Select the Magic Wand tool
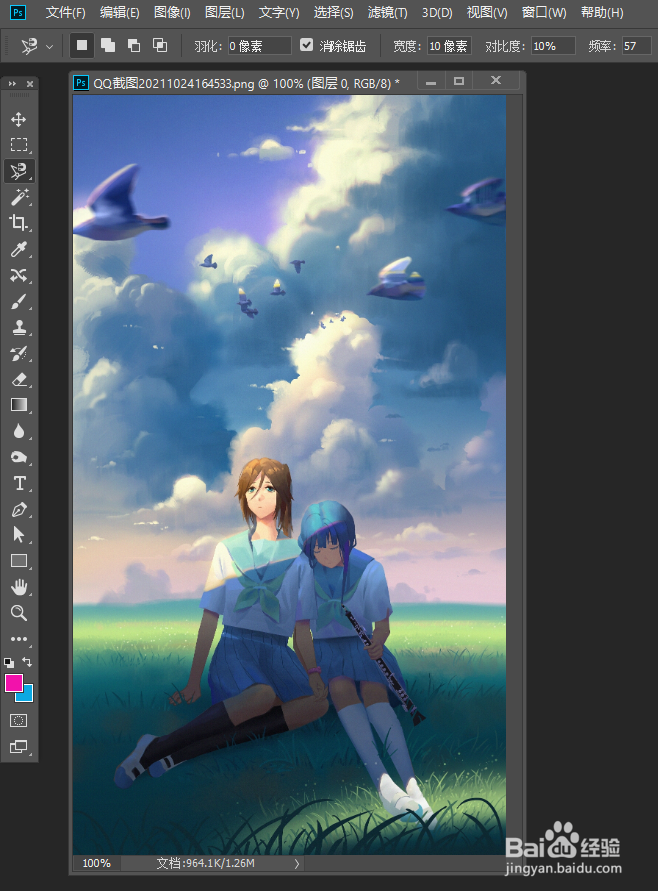The width and height of the screenshot is (658, 891). click(x=19, y=197)
